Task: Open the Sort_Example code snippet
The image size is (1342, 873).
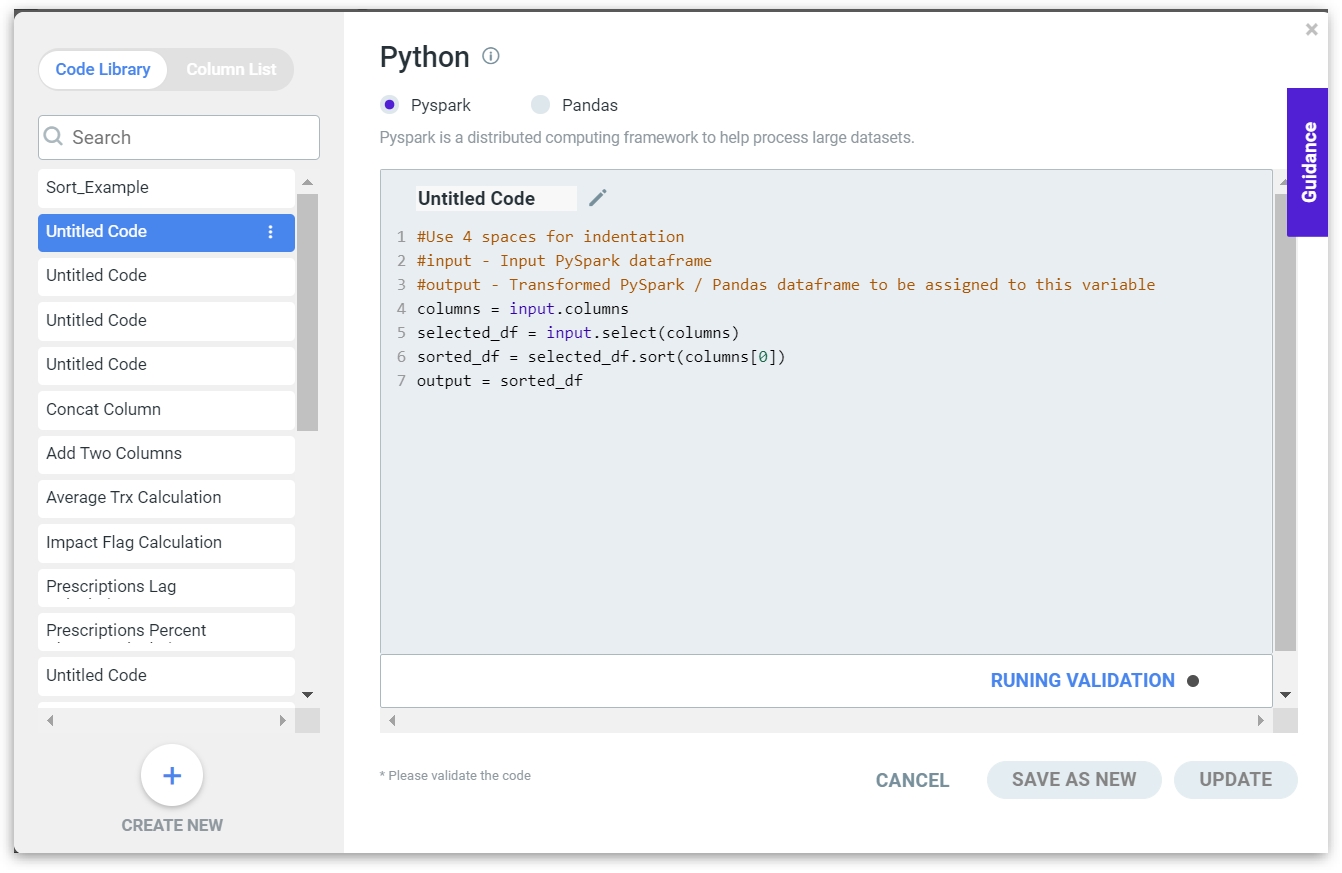Action: coord(166,188)
